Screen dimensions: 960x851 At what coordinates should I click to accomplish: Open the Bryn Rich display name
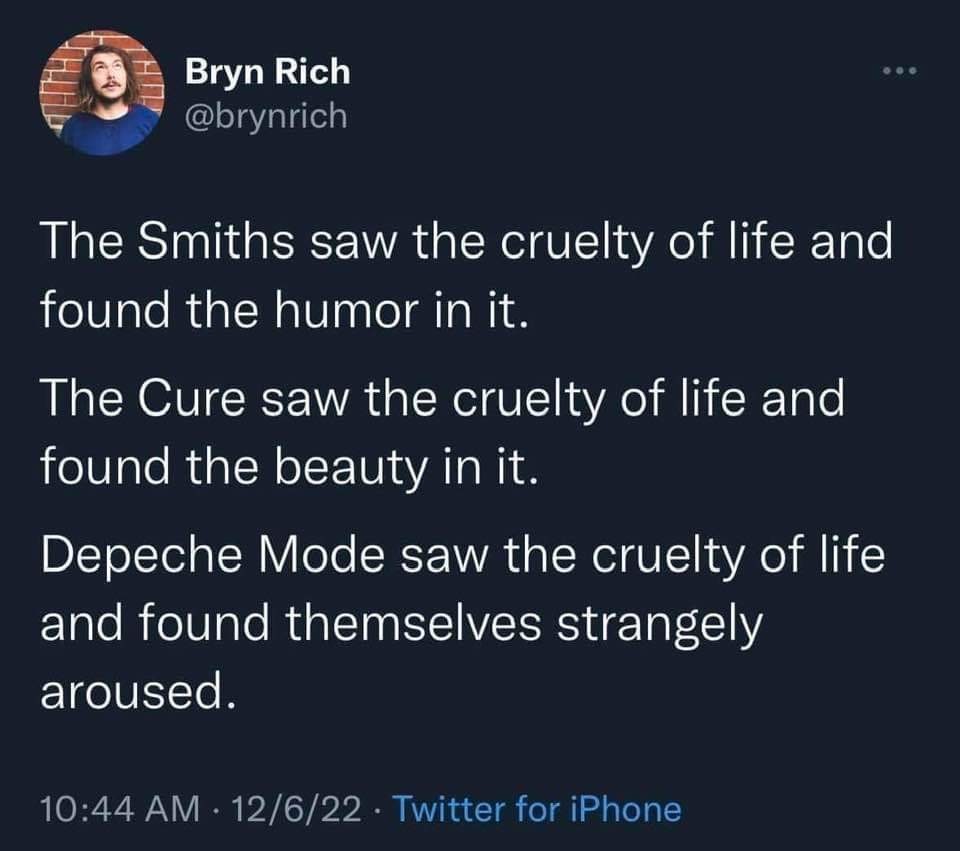[x=268, y=72]
